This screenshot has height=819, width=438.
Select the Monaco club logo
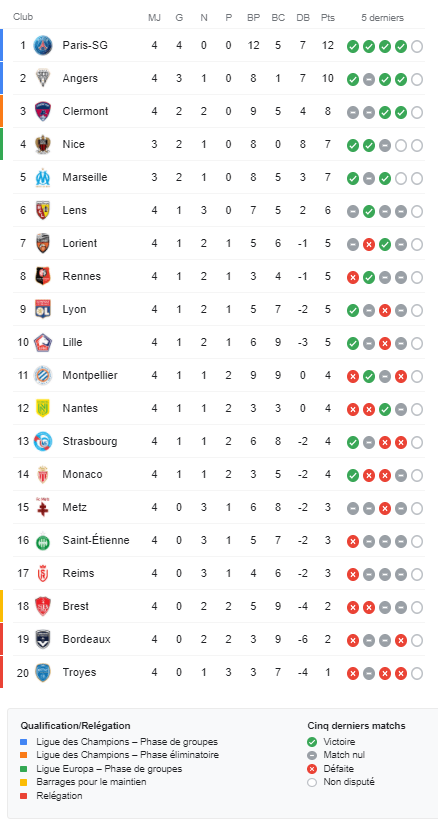pos(43,474)
